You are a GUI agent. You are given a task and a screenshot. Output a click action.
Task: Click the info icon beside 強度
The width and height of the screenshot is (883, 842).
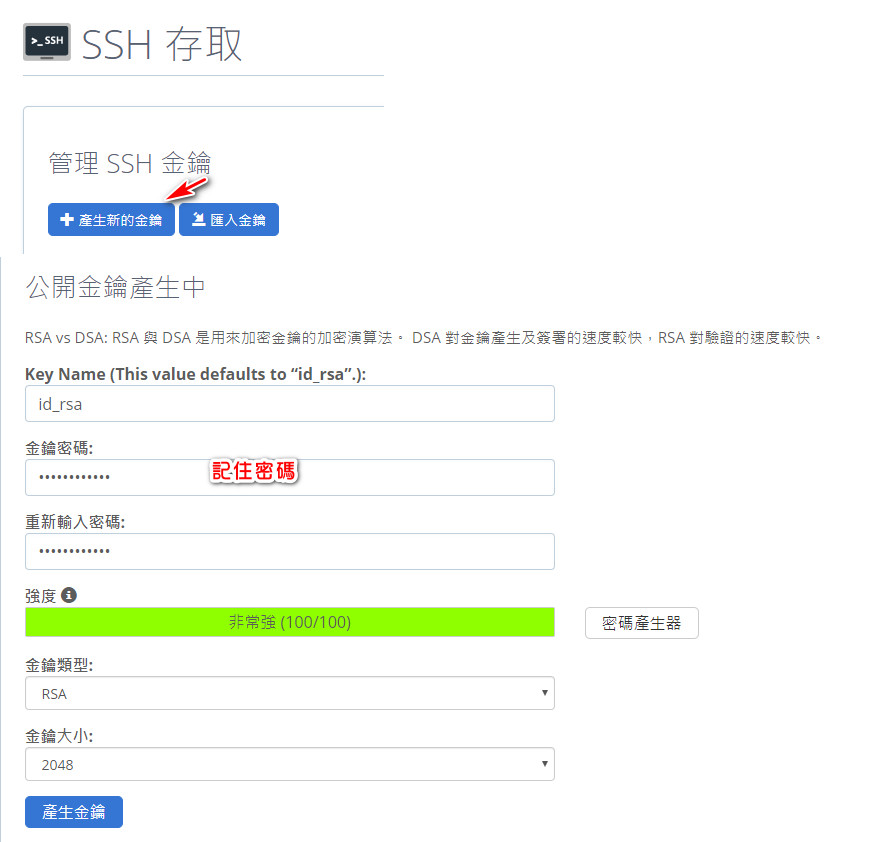point(69,595)
